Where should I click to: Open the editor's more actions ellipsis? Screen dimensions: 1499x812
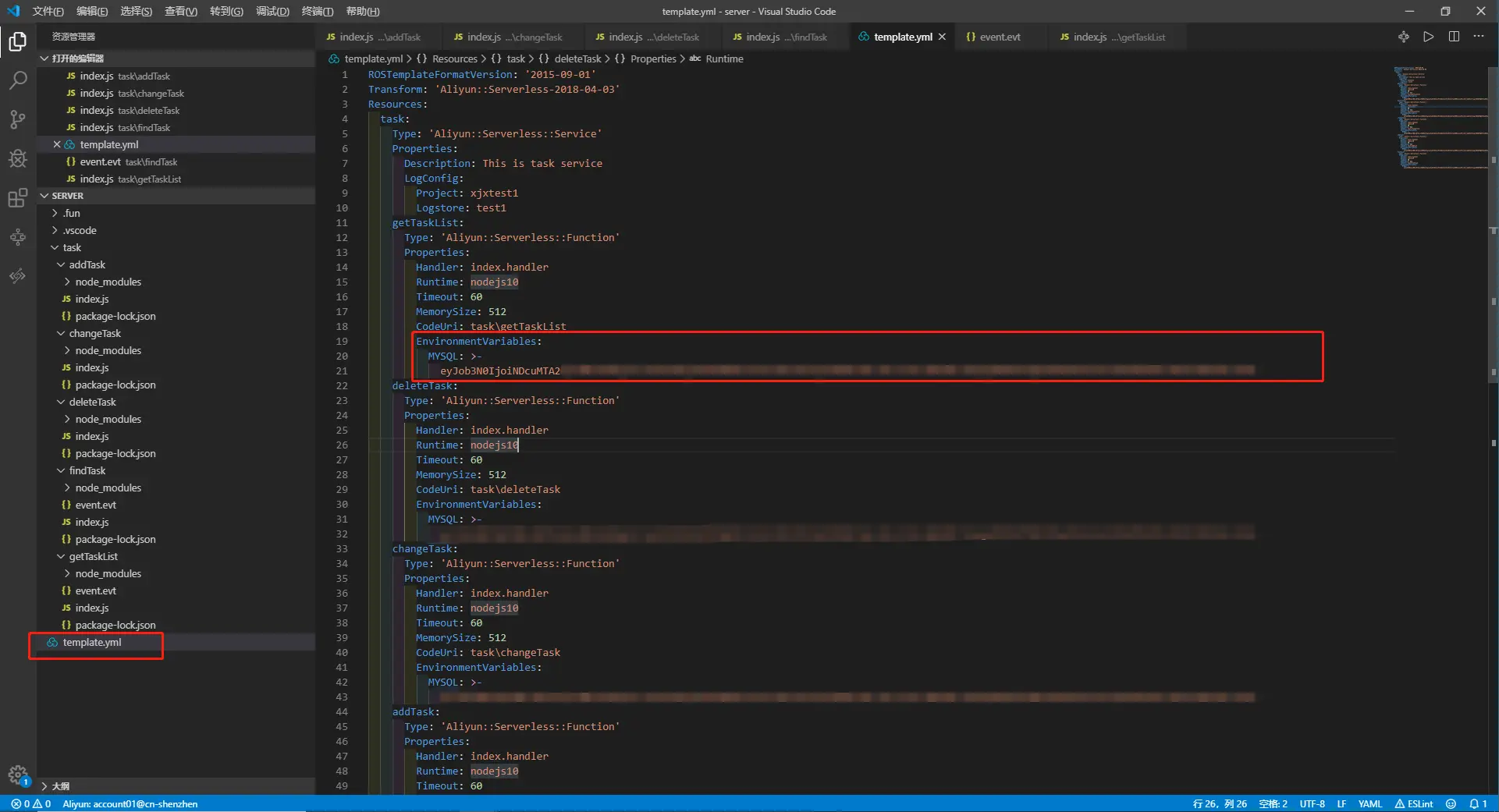tap(1479, 37)
